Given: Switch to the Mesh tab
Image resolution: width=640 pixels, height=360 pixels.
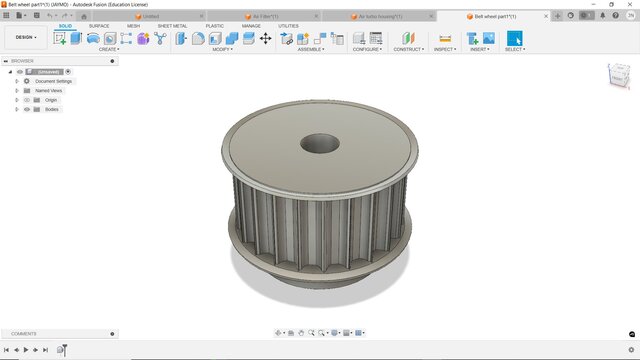Looking at the screenshot, I should (133, 26).
